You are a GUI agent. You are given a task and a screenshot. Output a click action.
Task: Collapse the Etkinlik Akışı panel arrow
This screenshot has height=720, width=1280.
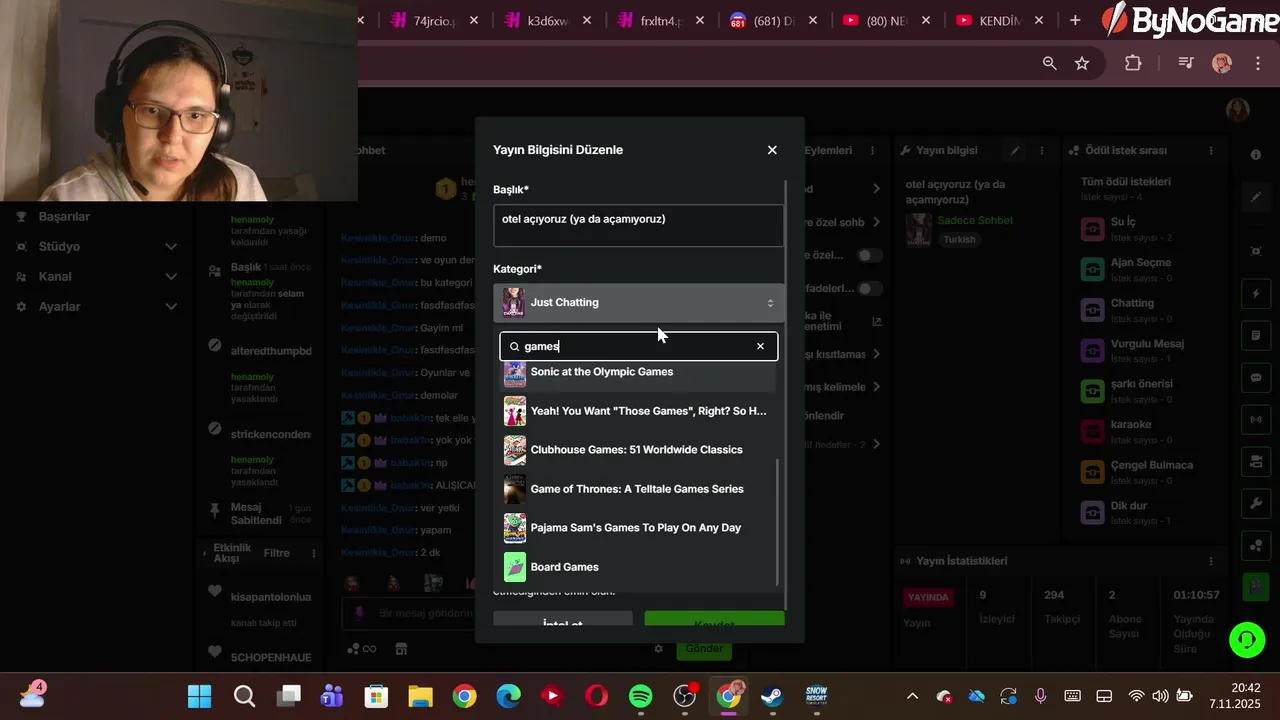coord(205,553)
